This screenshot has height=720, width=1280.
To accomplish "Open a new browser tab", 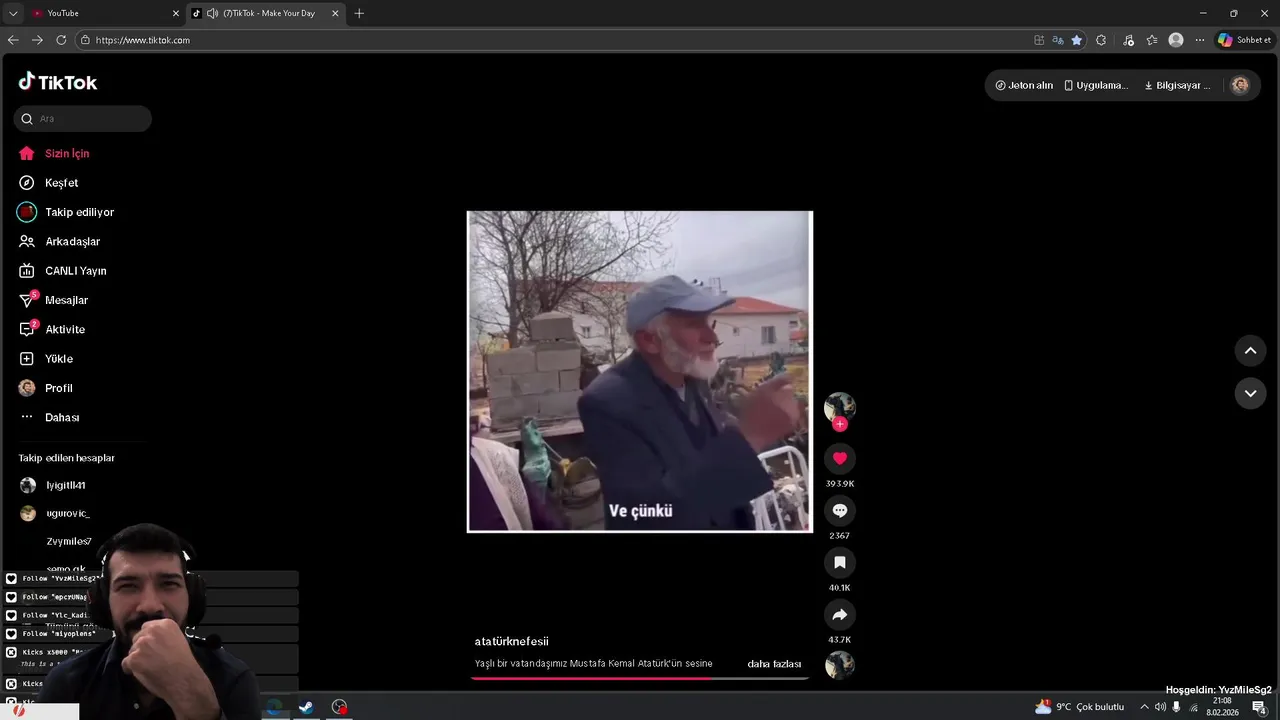I will (x=359, y=13).
